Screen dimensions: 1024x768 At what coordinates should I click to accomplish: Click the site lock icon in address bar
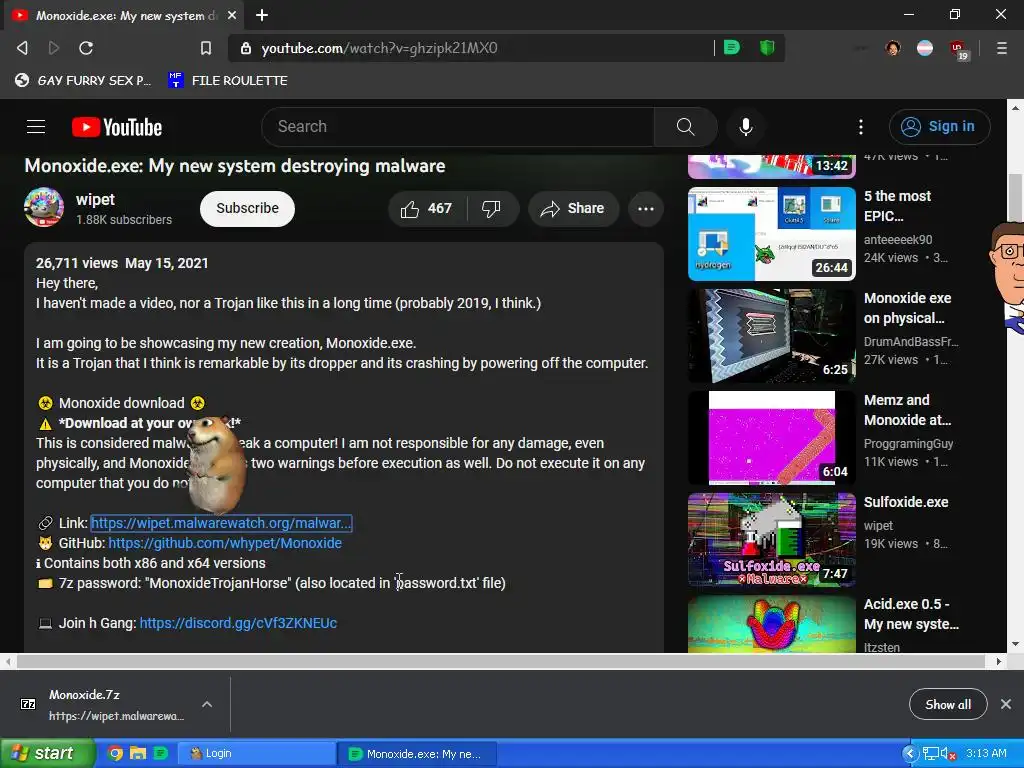pos(246,48)
